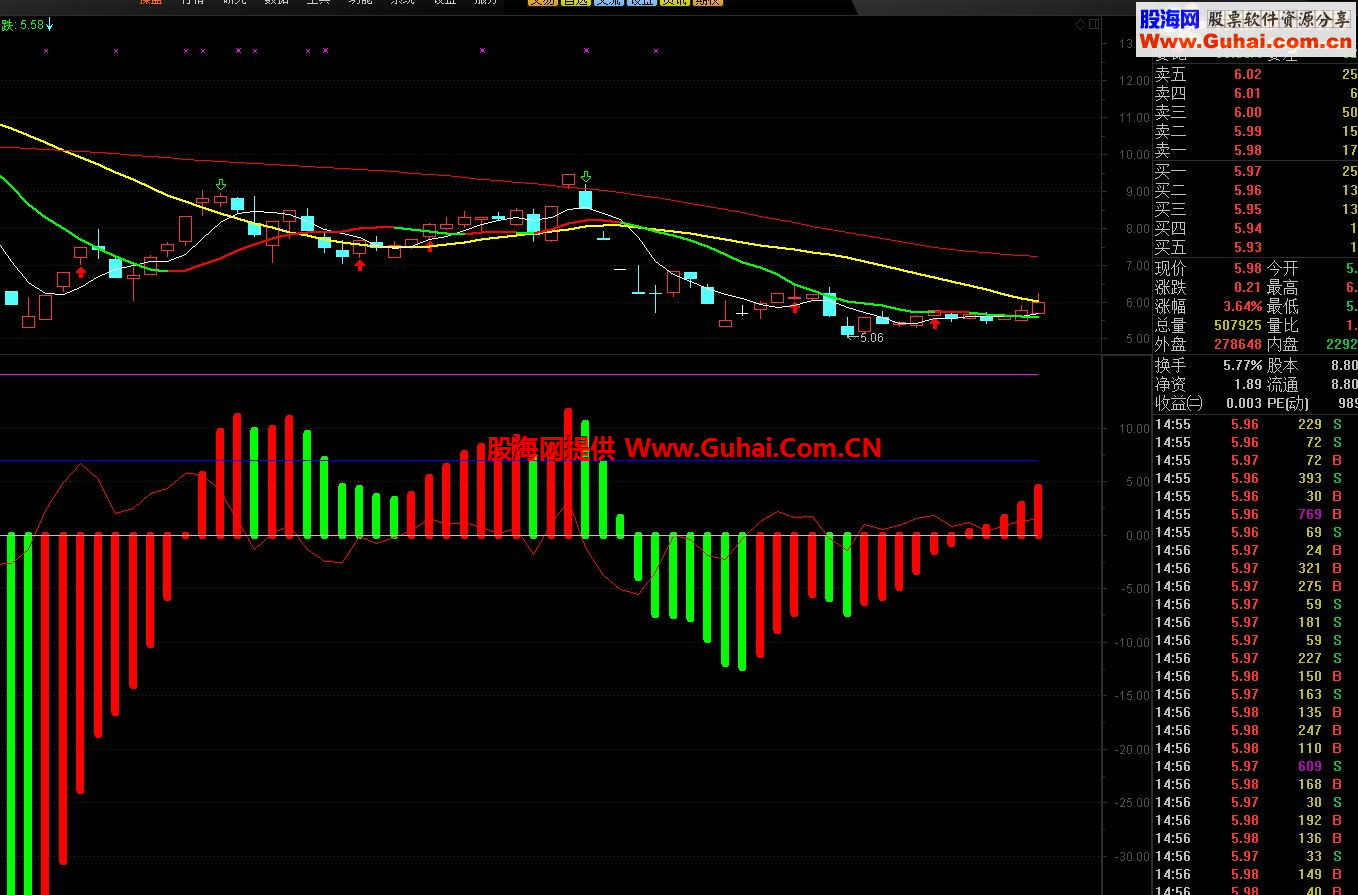
Task: Click the PE(动) label
Action: [x=1289, y=404]
